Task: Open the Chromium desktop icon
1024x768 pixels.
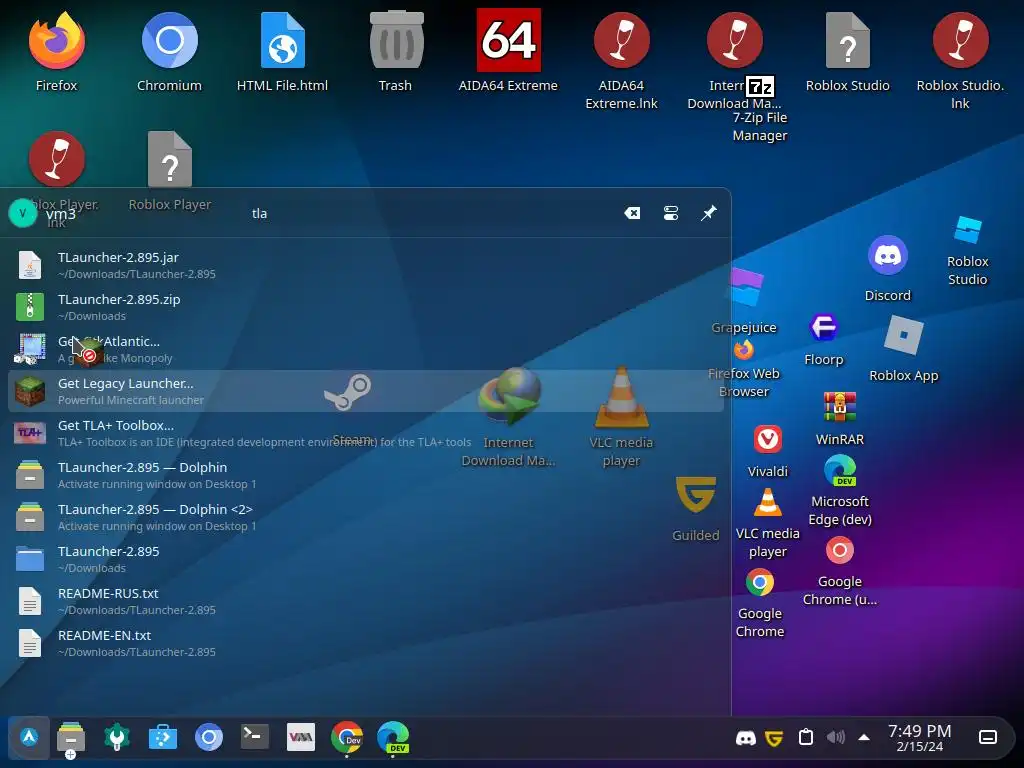Action: [169, 52]
